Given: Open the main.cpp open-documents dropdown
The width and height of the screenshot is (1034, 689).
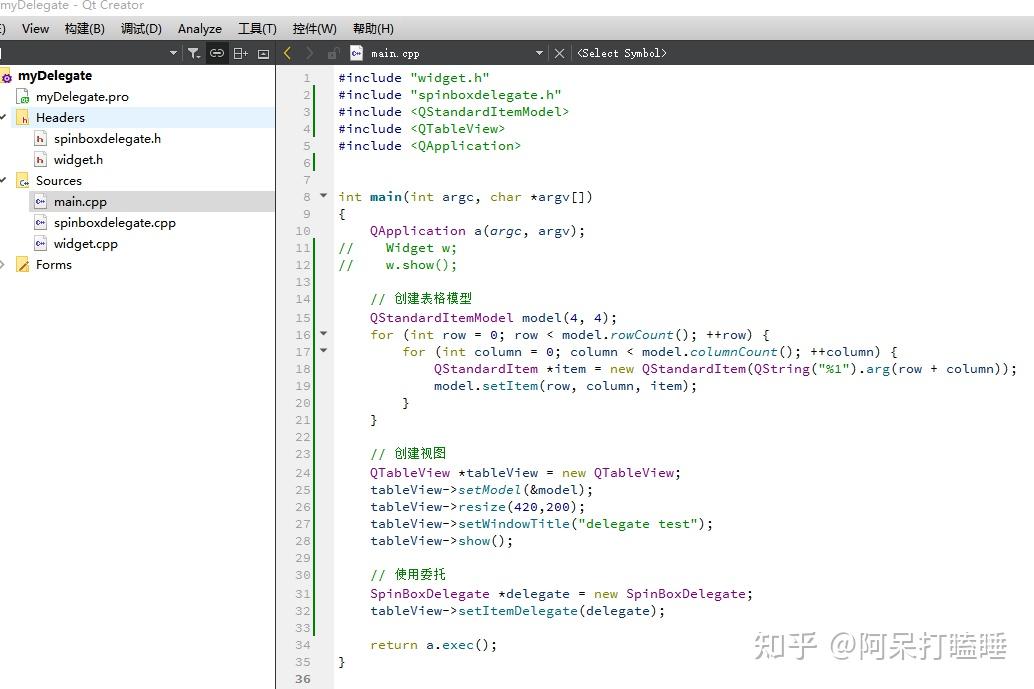Looking at the screenshot, I should pyautogui.click(x=539, y=53).
